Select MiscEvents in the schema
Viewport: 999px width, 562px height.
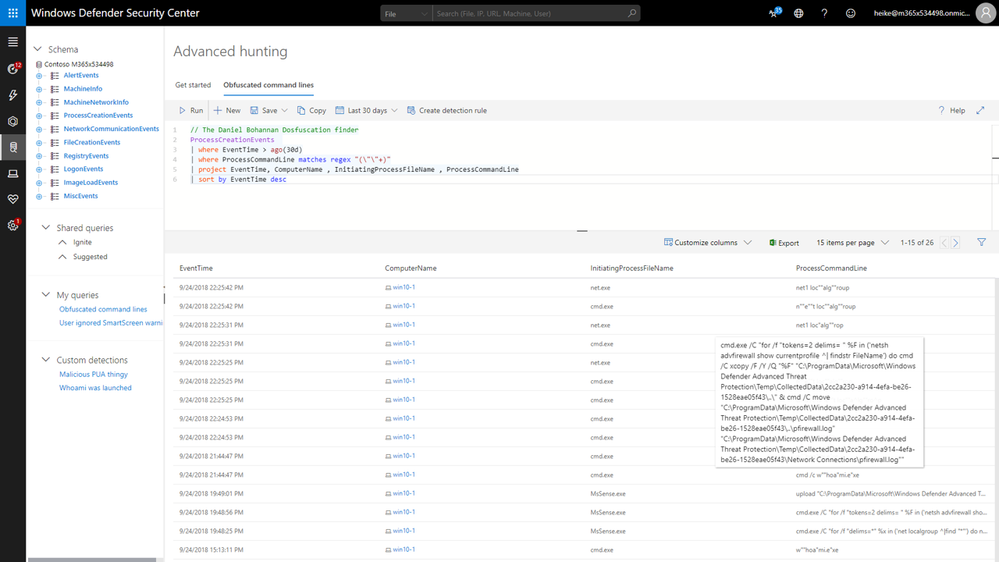click(x=80, y=196)
